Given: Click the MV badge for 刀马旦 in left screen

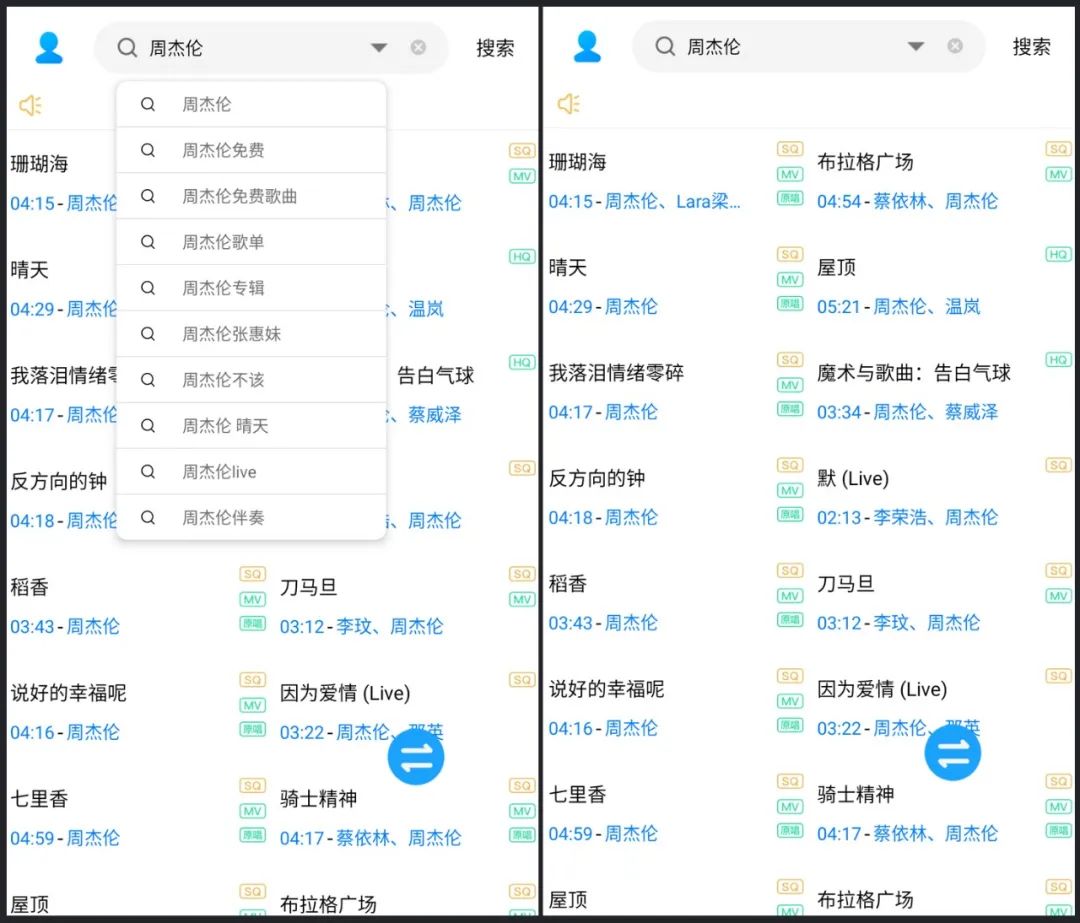Looking at the screenshot, I should point(522,599).
